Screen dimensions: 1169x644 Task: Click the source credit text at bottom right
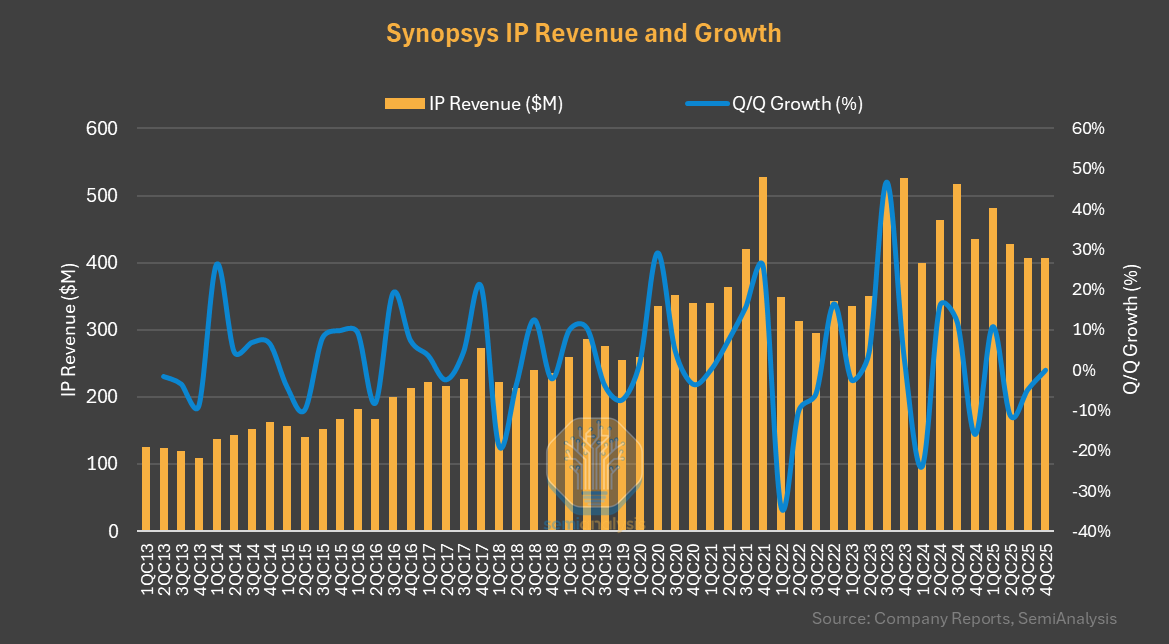[964, 618]
